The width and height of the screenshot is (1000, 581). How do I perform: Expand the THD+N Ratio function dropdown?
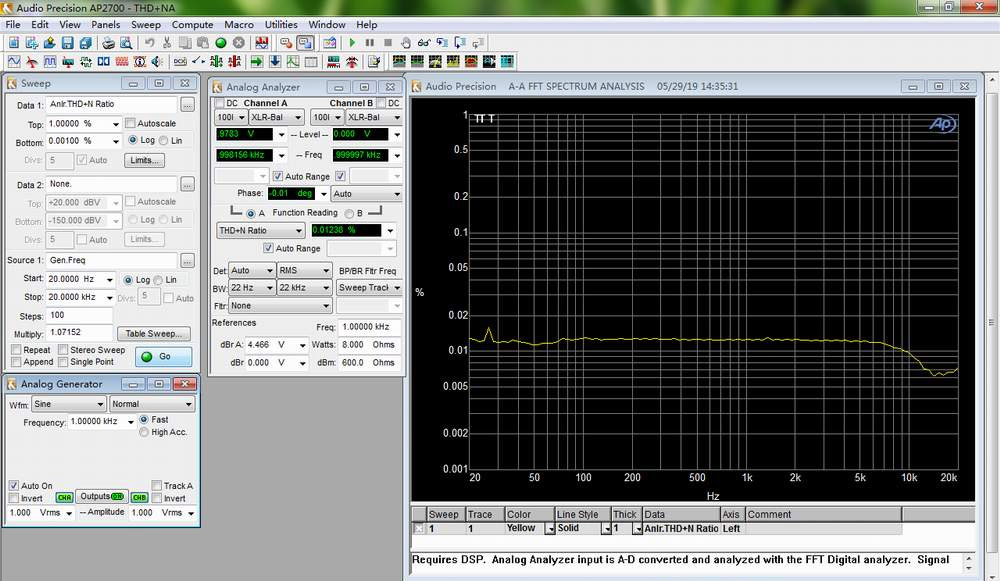(297, 230)
